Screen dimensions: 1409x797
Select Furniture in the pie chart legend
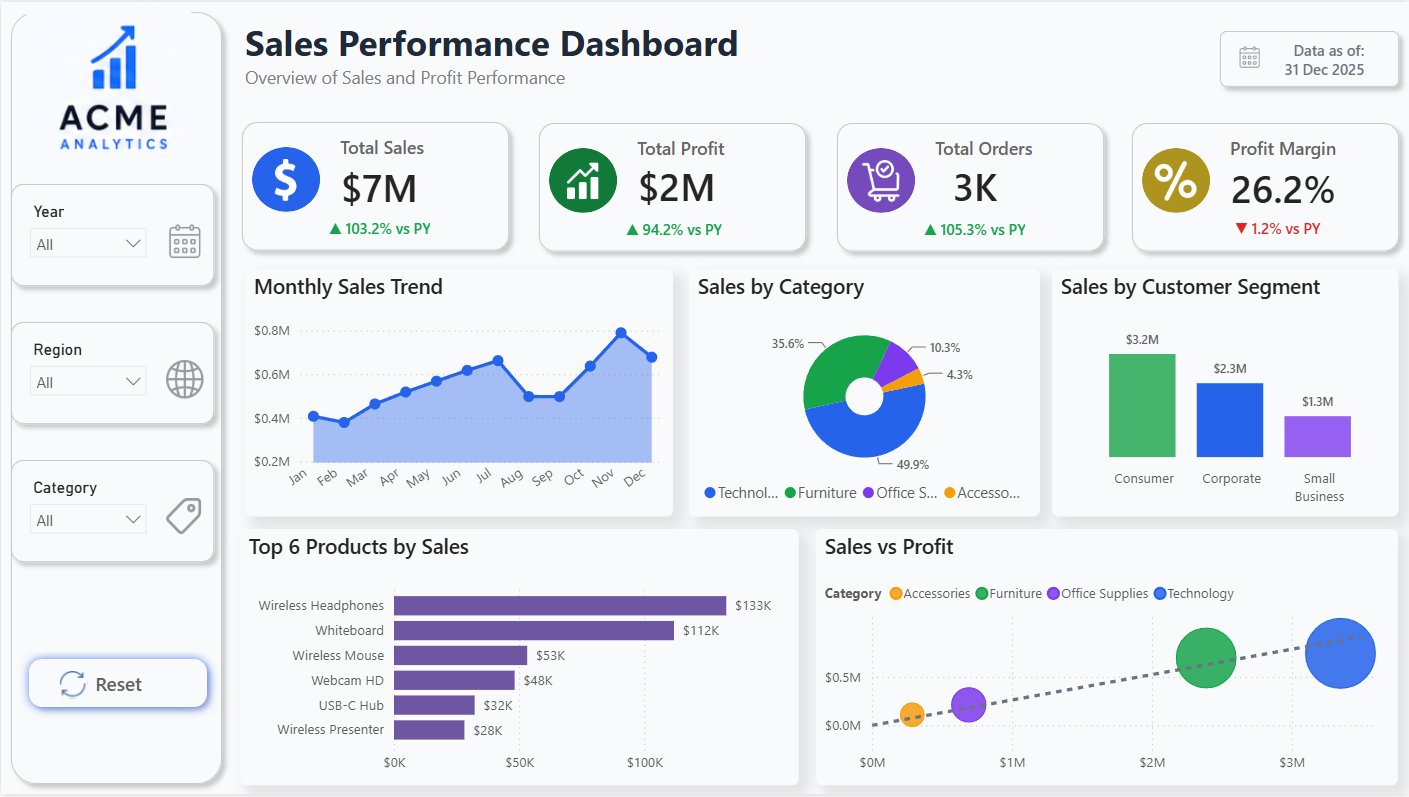[820, 493]
